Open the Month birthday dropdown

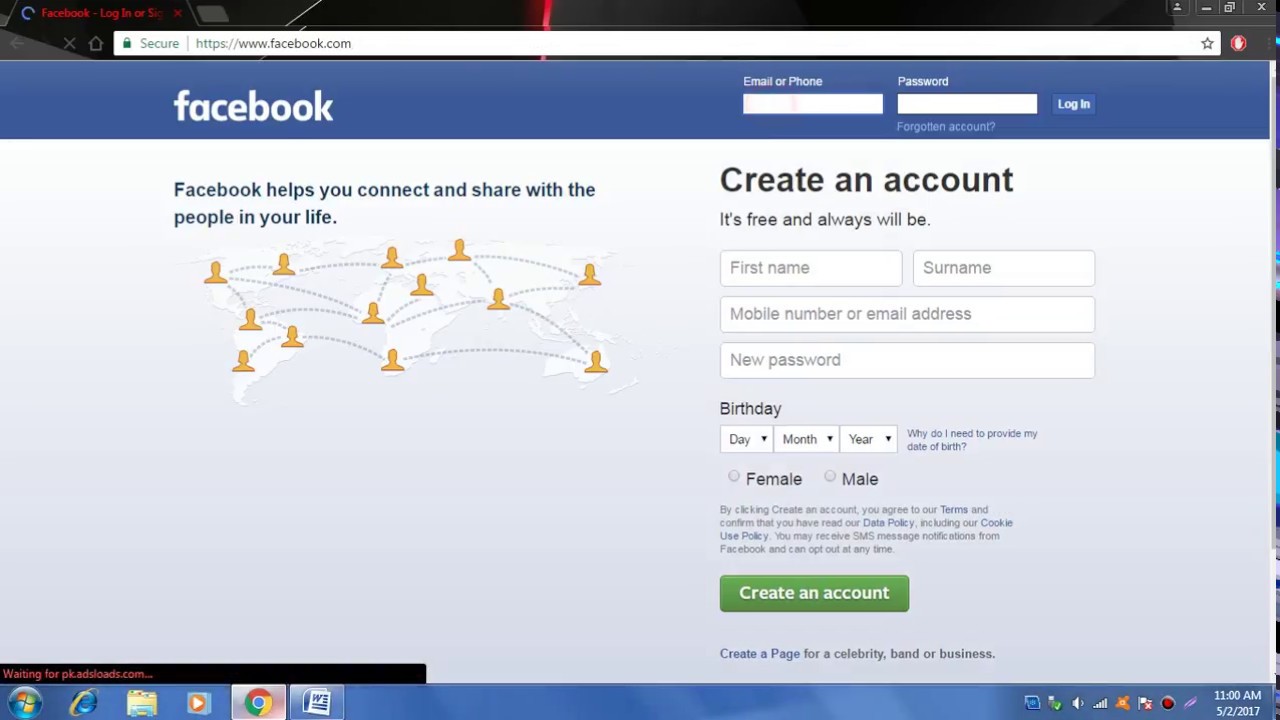tap(807, 439)
